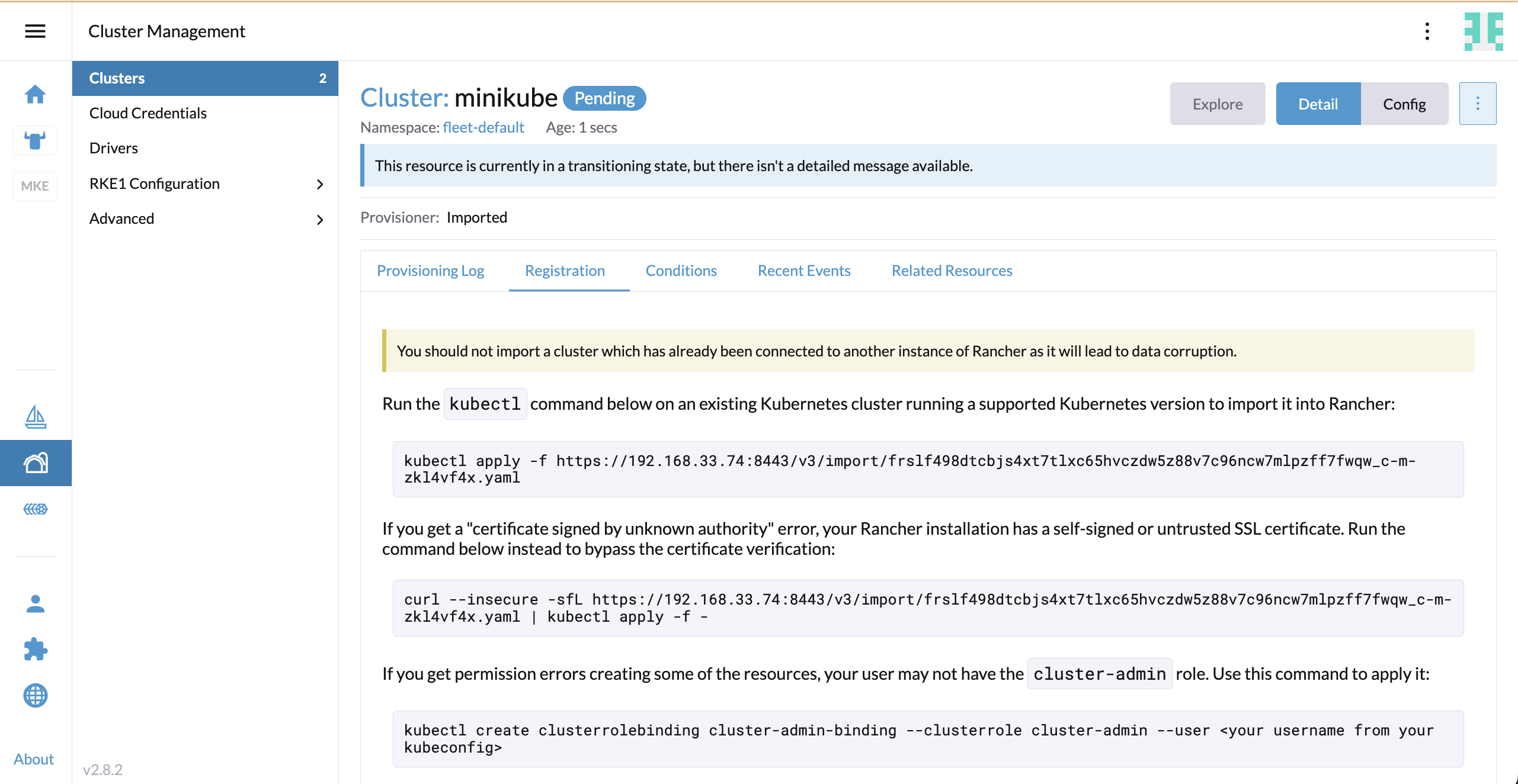
Task: Select the Config view button
Action: (x=1404, y=104)
